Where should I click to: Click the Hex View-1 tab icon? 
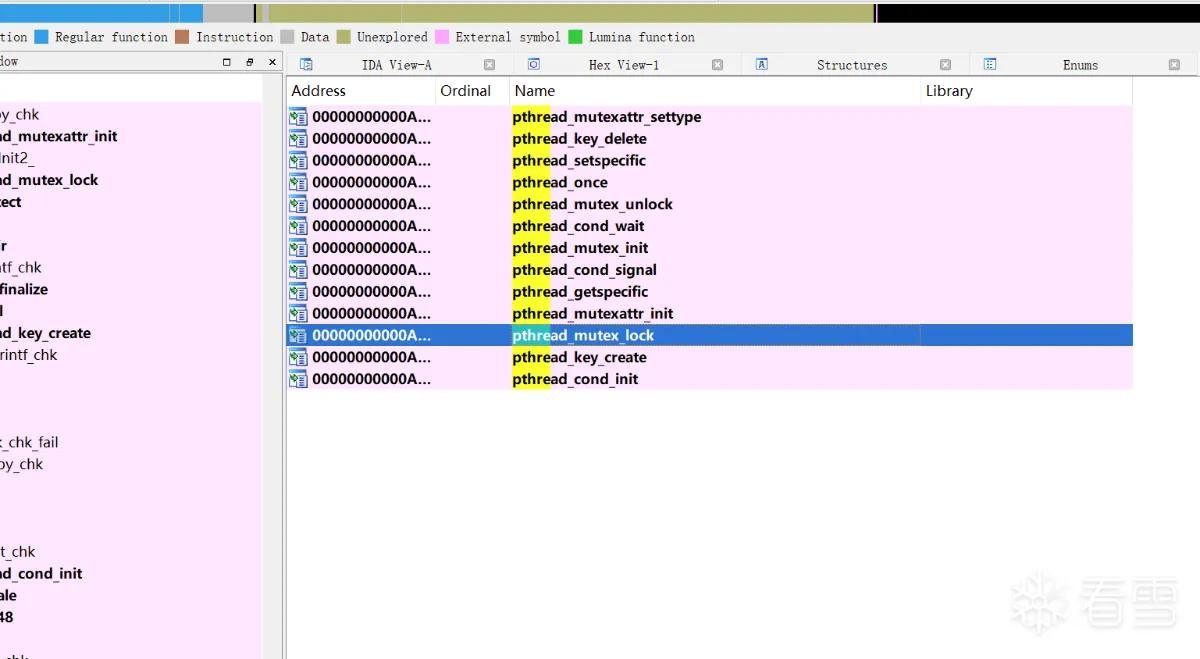534,64
